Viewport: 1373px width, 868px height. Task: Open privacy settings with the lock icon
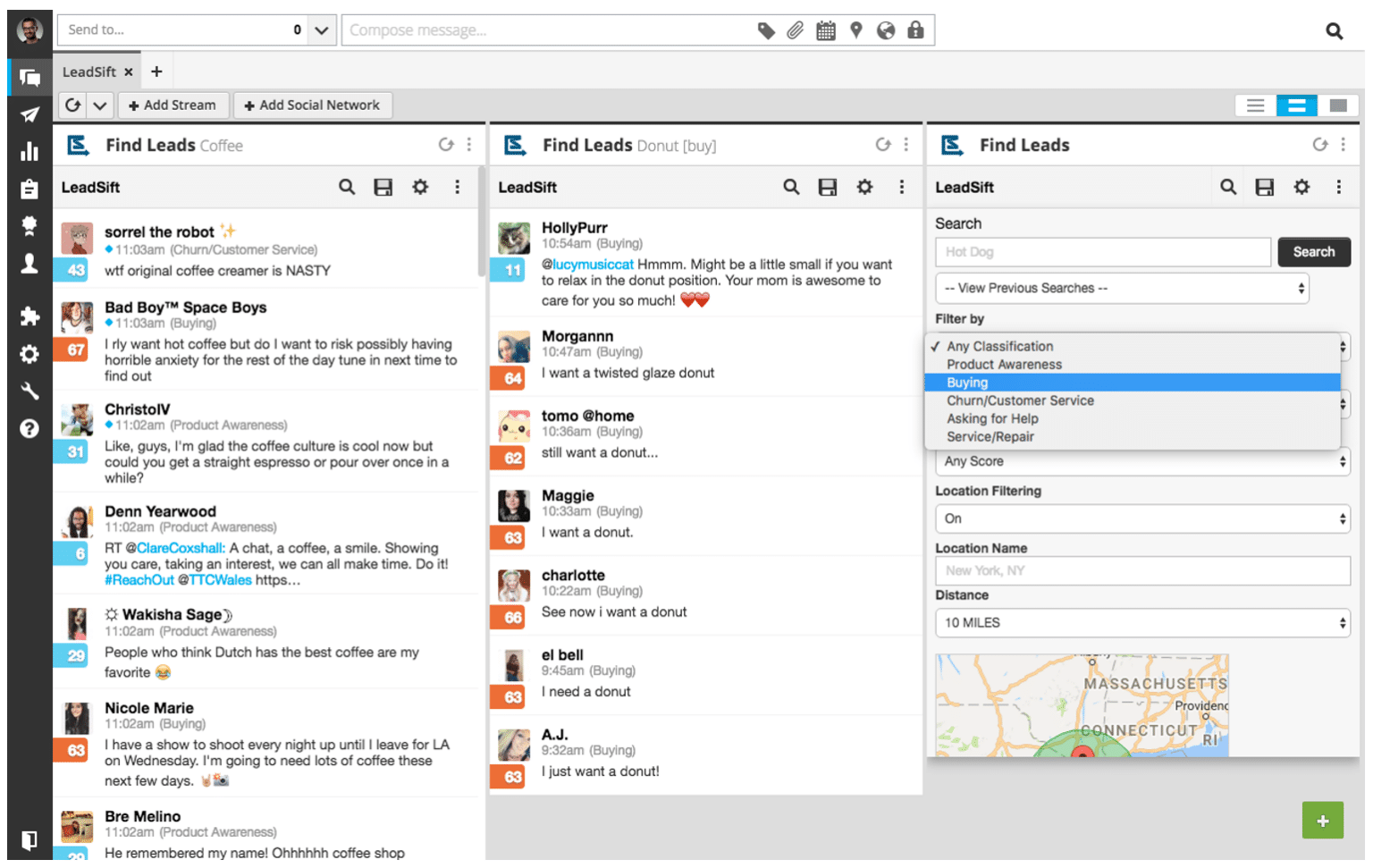coord(915,29)
